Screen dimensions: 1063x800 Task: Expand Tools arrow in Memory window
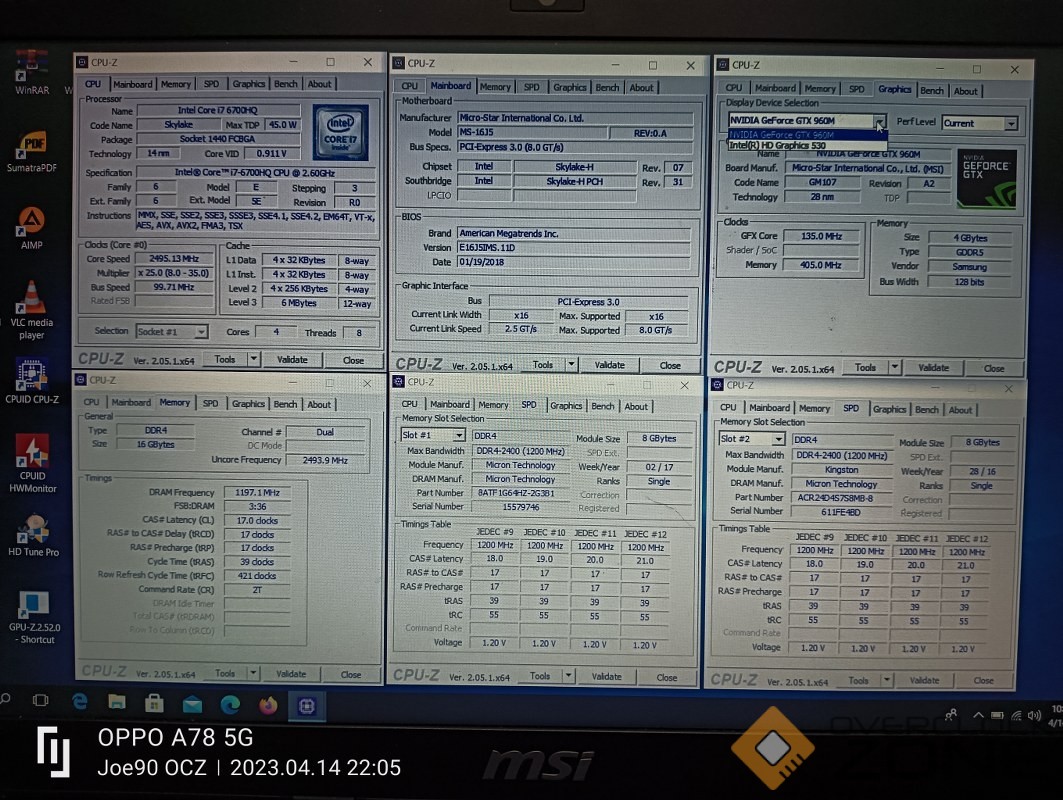pos(252,673)
